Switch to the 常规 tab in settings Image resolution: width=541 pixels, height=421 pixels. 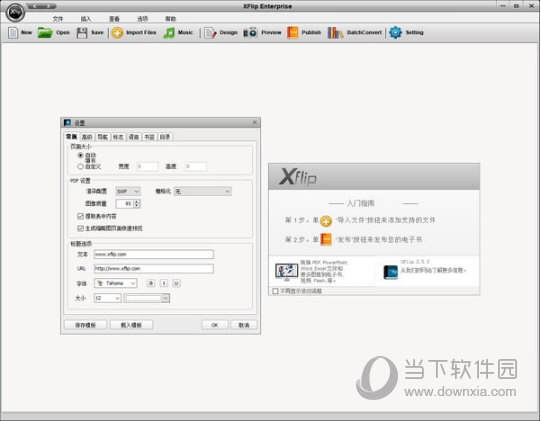(x=71, y=137)
